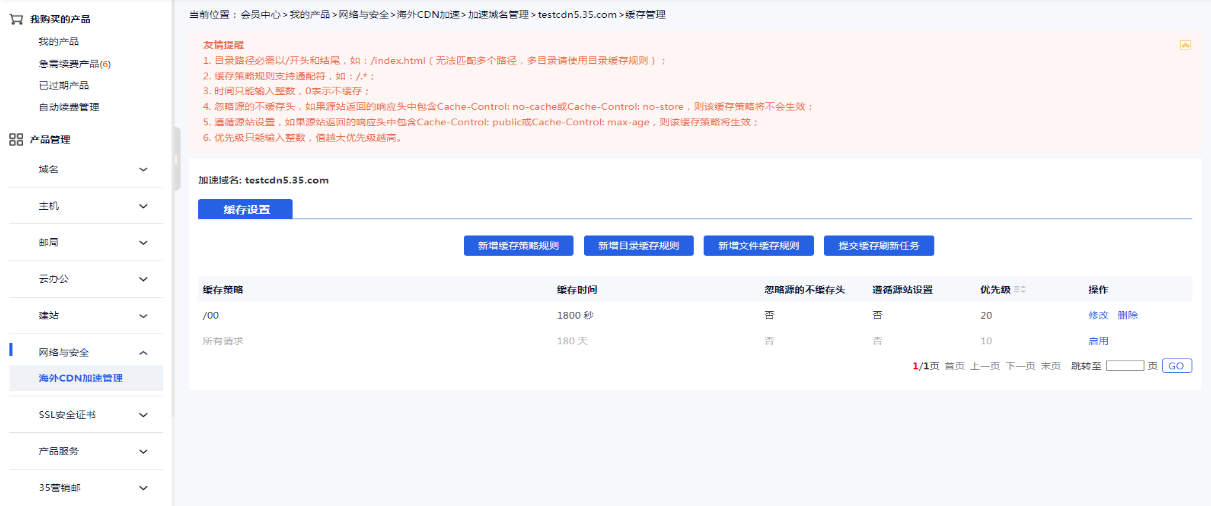Viewport: 1211px width, 506px height.
Task: Expand the 主机 sidebar section
Action: [x=143, y=206]
